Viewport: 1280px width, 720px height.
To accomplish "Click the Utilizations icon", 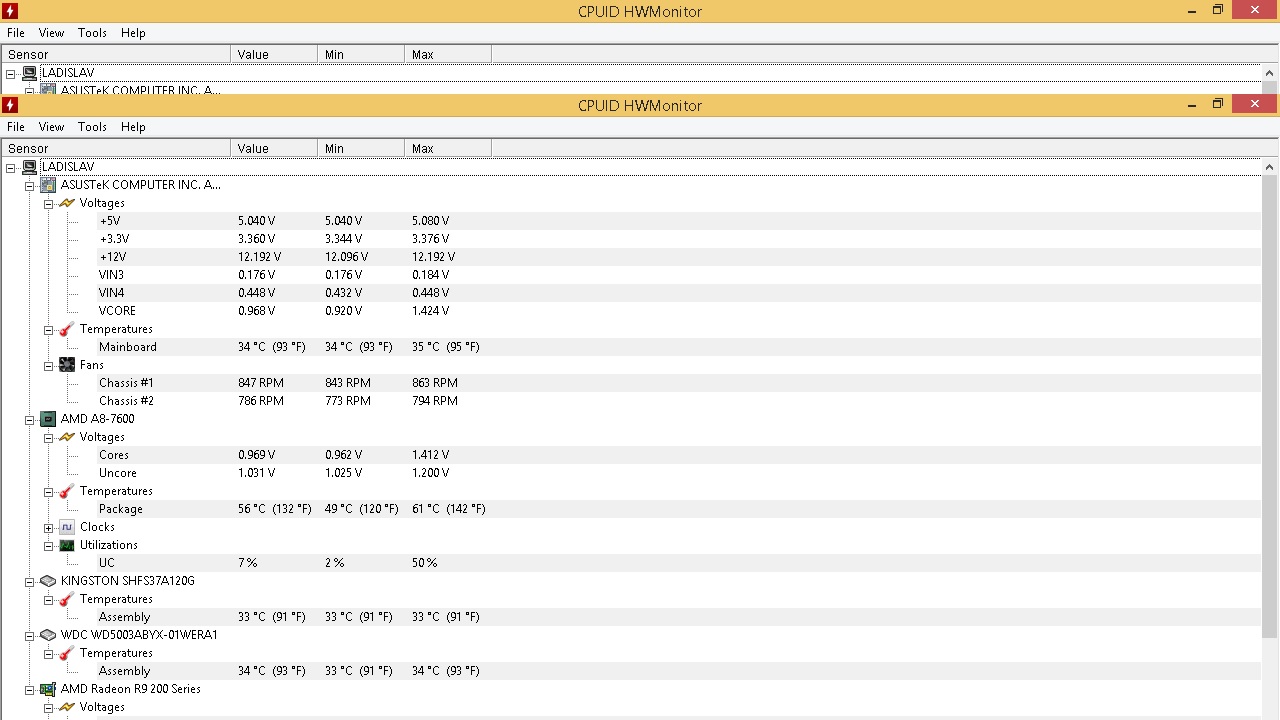I will coord(67,545).
